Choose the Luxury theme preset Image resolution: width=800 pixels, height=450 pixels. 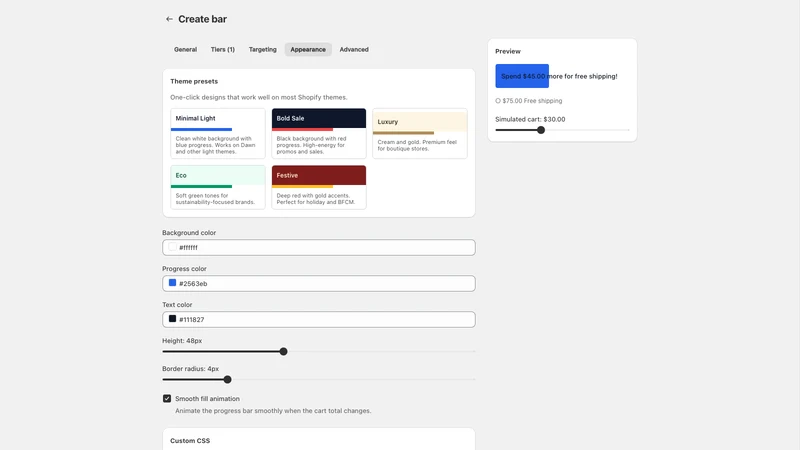coord(419,133)
